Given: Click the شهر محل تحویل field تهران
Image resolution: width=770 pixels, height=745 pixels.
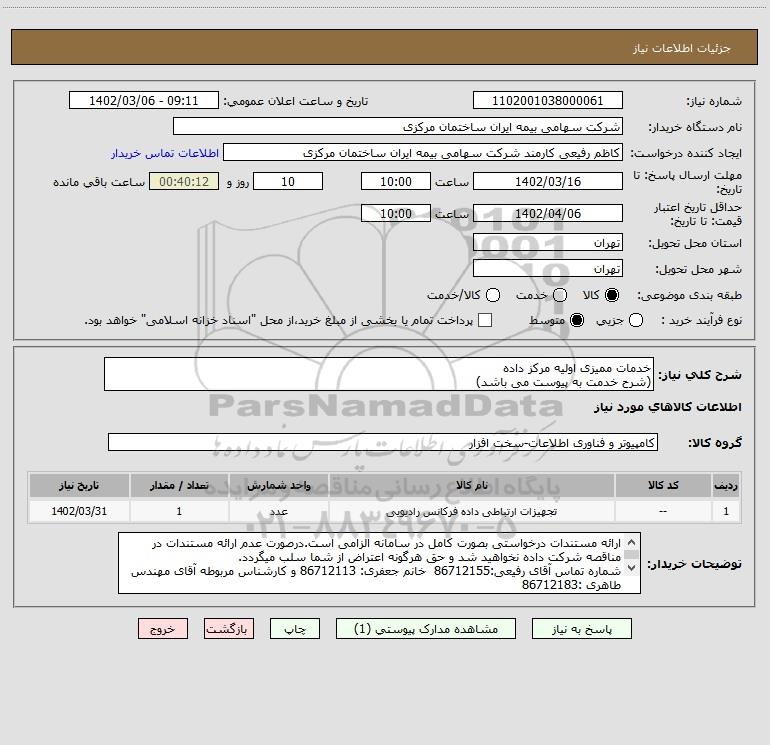Looking at the screenshot, I should (x=548, y=268).
